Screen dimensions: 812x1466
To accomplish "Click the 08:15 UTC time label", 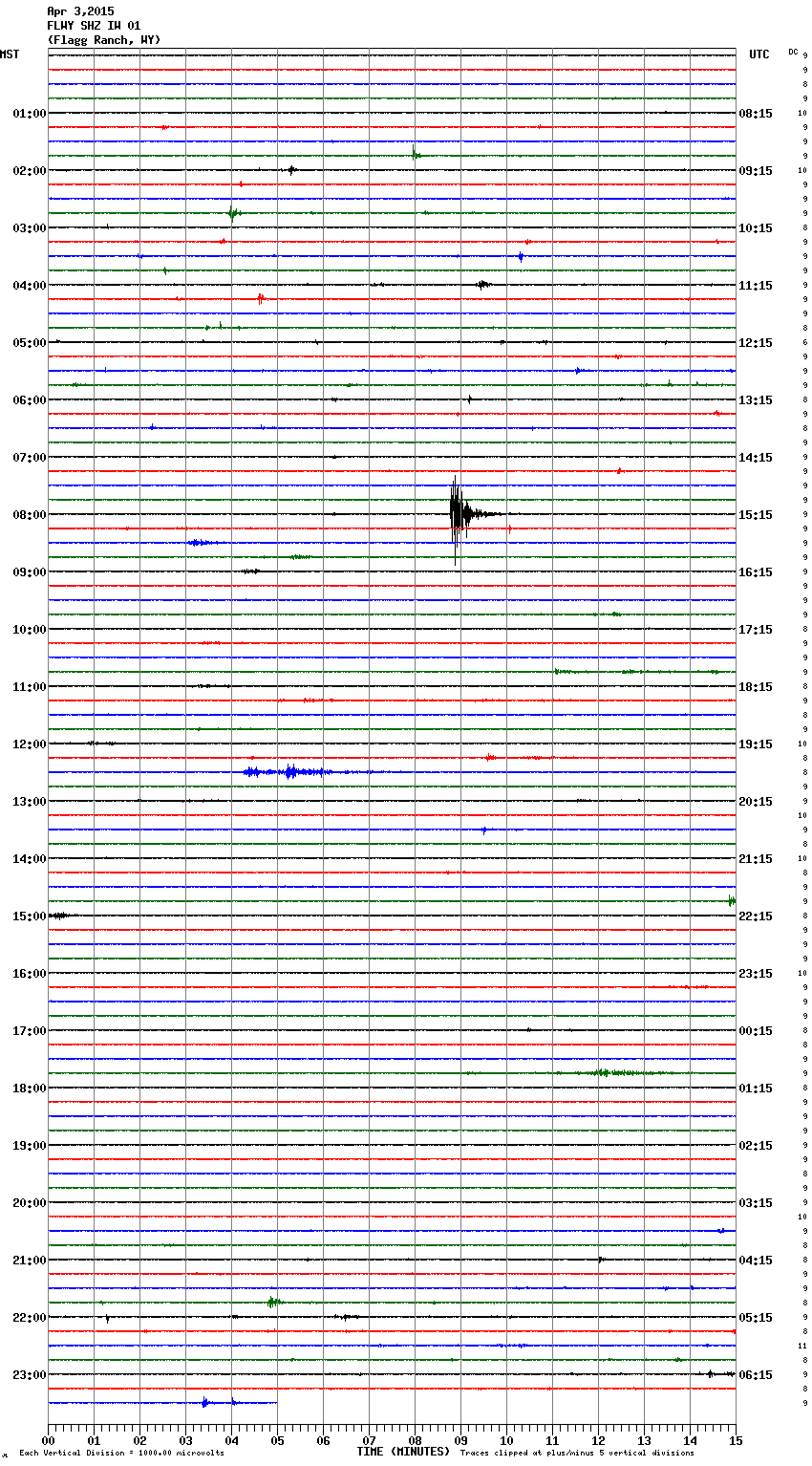I will coord(756,114).
